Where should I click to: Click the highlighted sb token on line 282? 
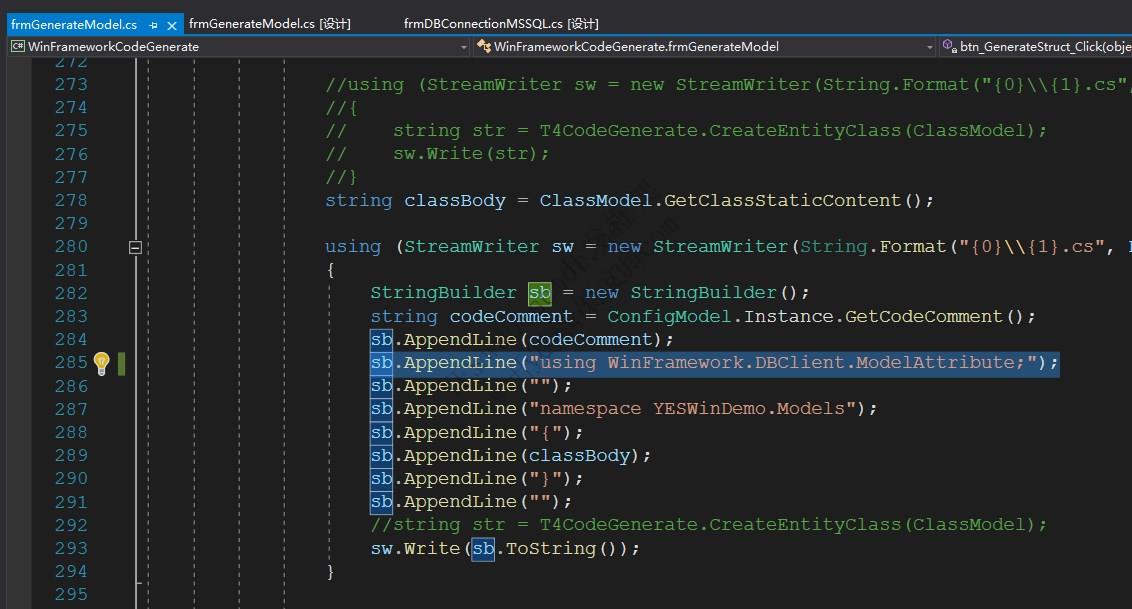coord(539,292)
